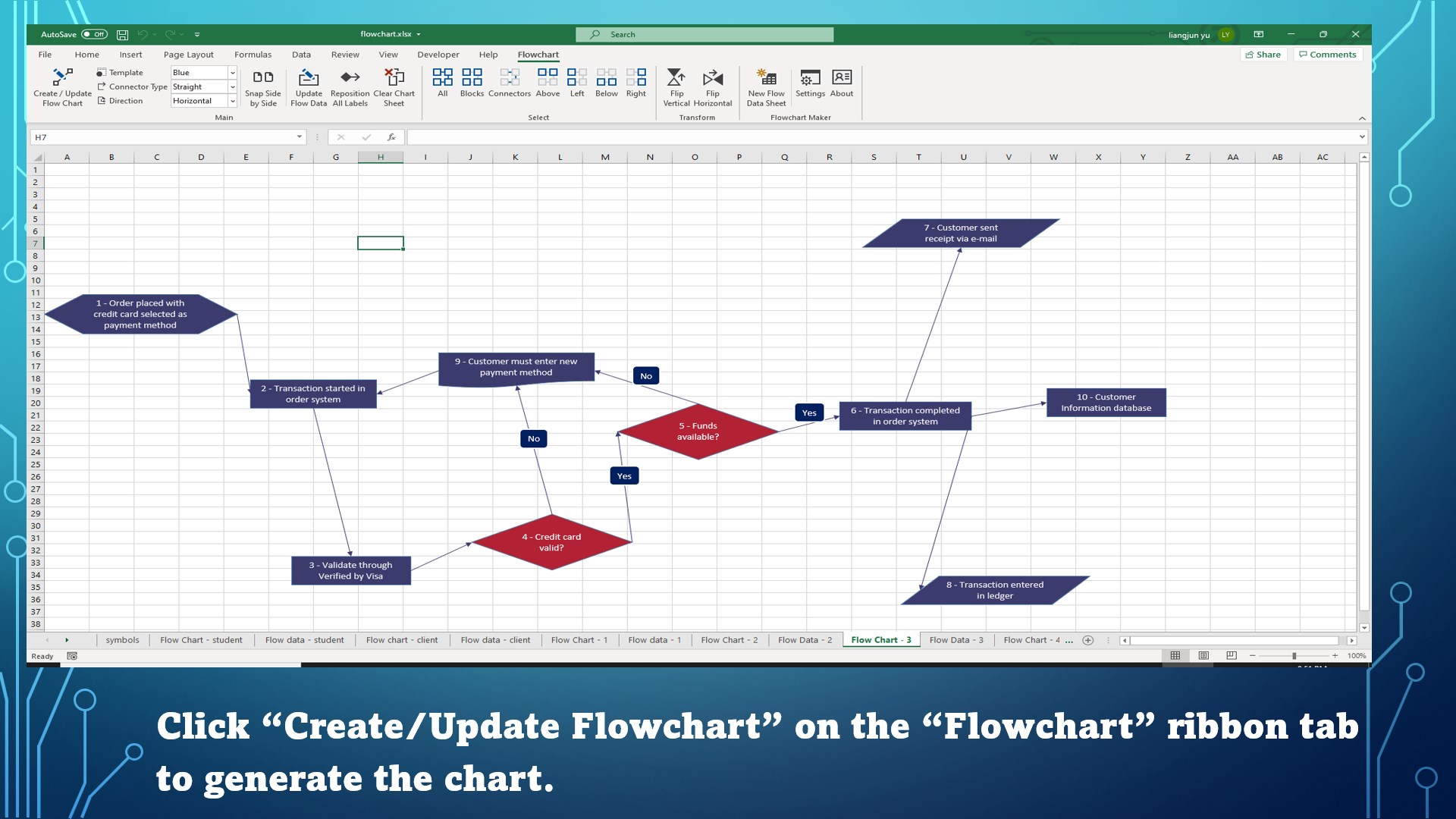Open Flowchart Maker Settings
Screen dimensions: 1456x819
click(810, 77)
